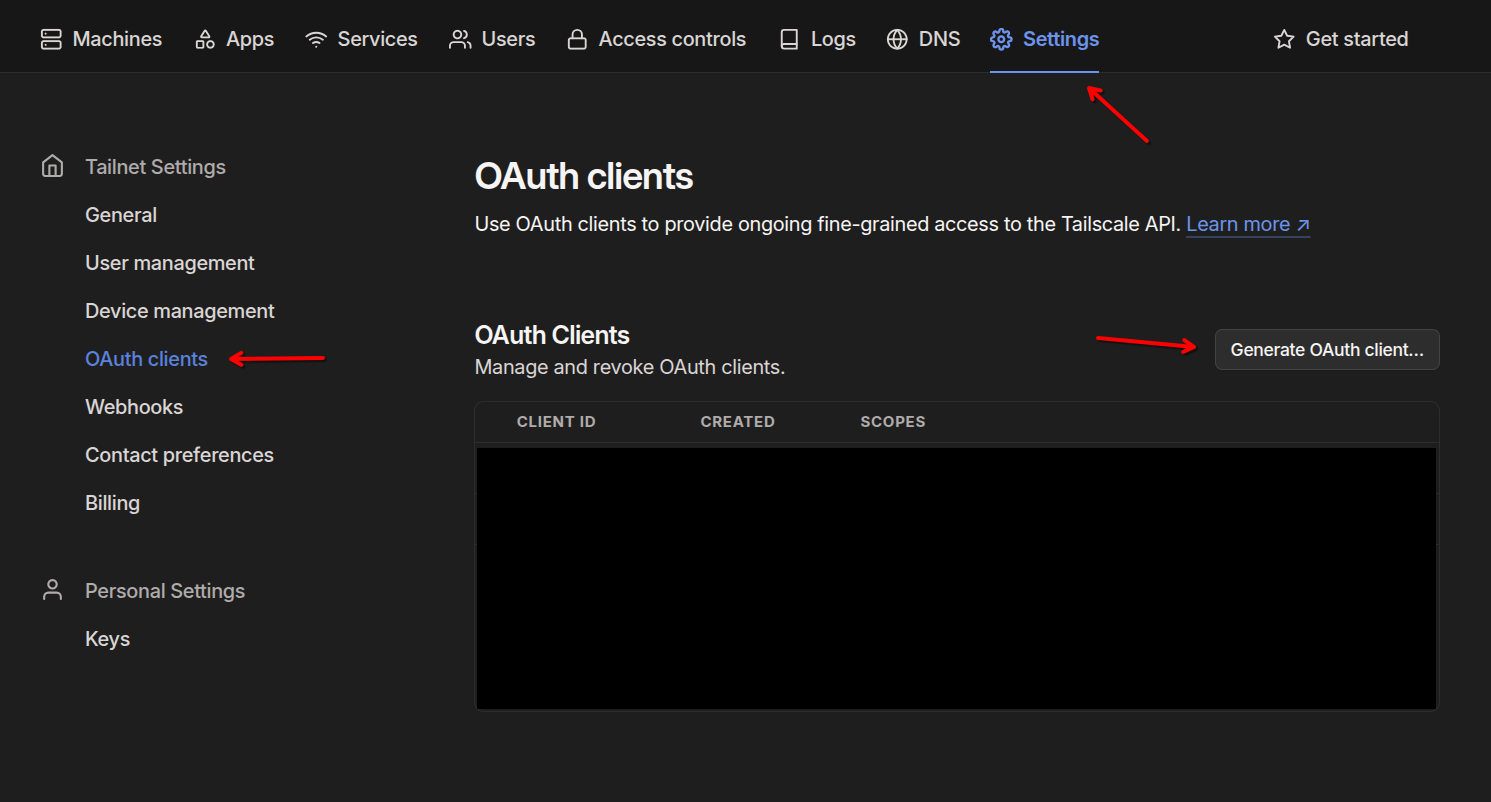Click the Get started star icon
The height and width of the screenshot is (802, 1491).
(1284, 39)
